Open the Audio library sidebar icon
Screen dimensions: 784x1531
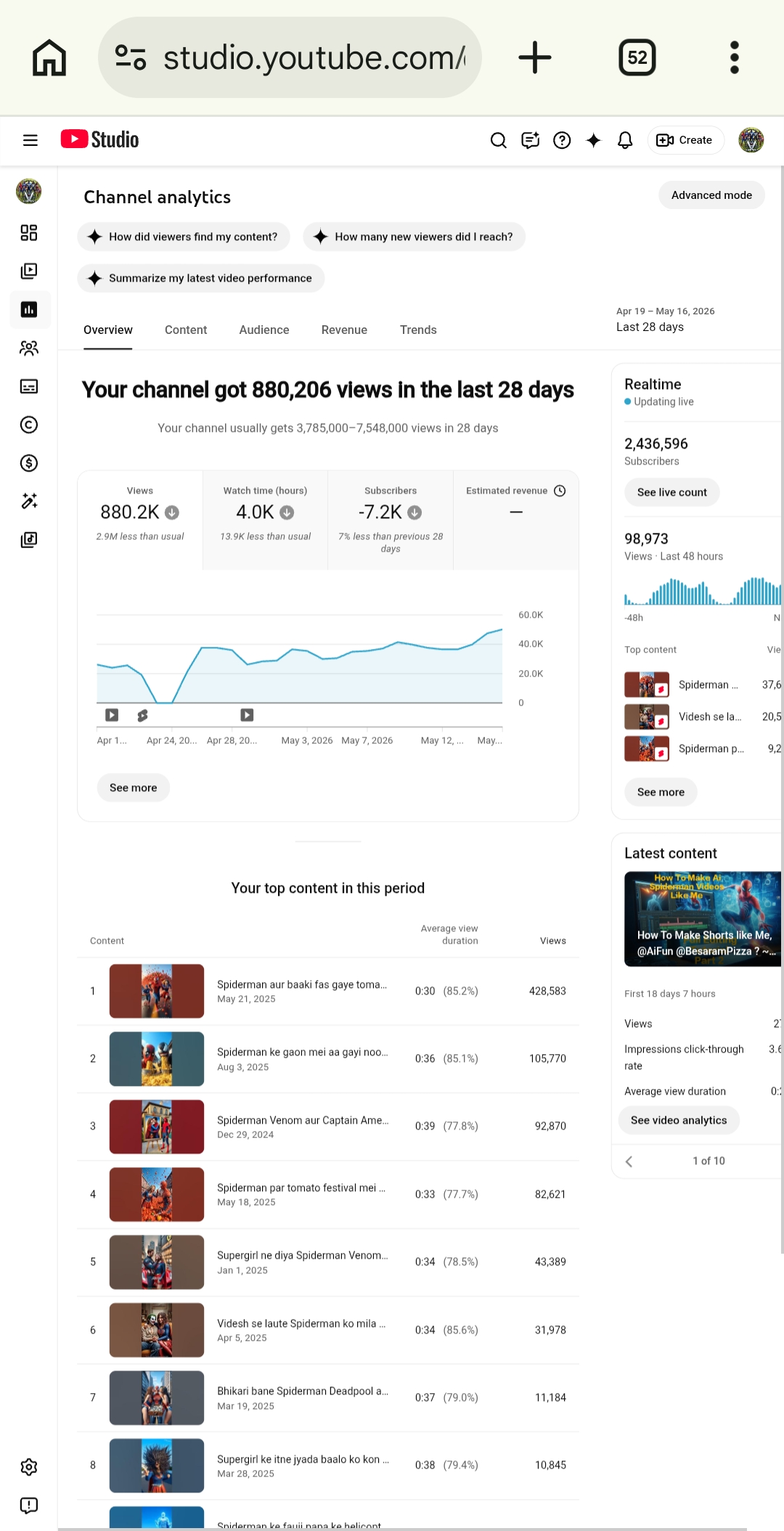[29, 539]
